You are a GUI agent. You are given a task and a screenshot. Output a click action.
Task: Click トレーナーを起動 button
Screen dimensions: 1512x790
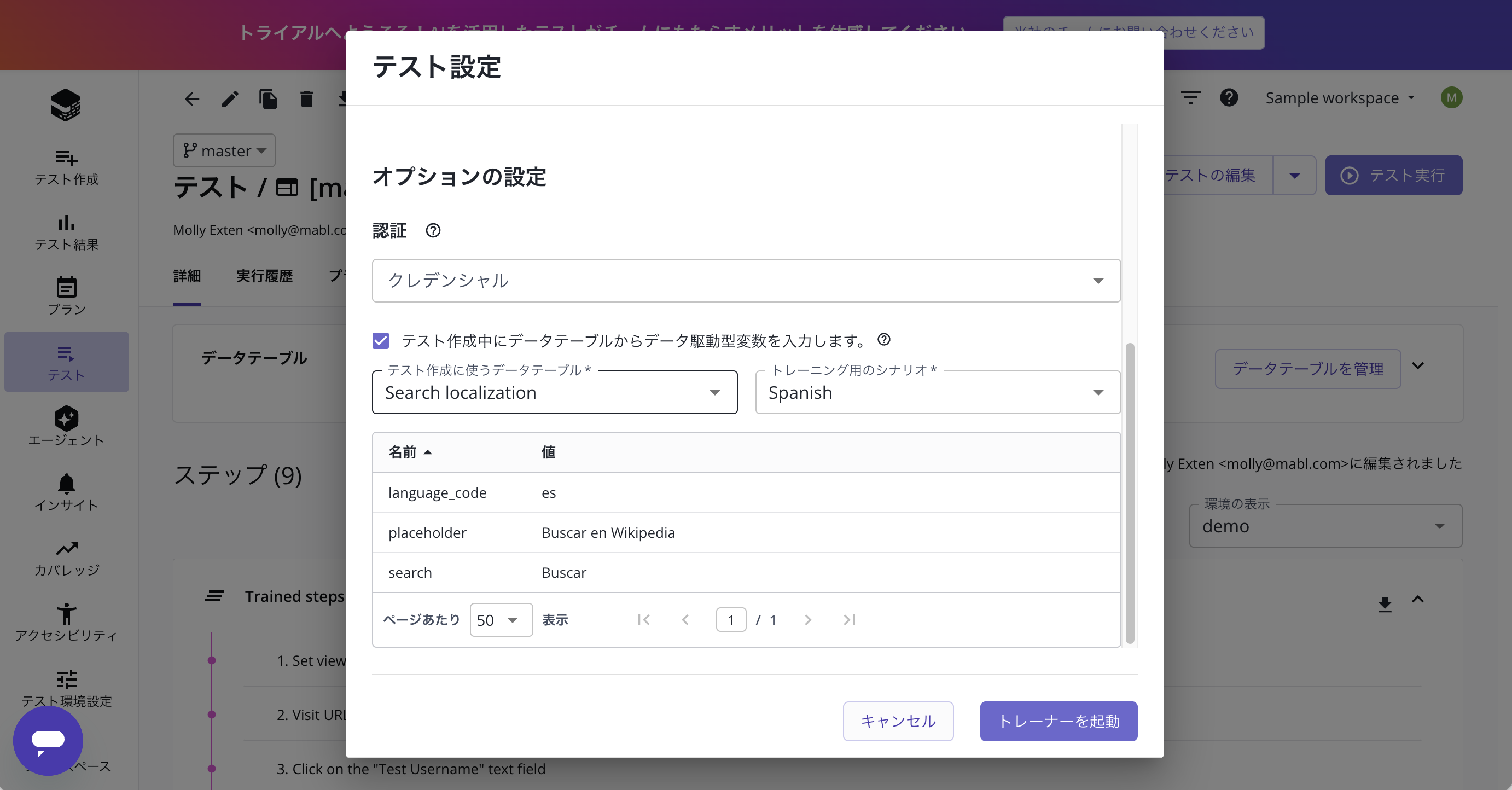click(x=1059, y=721)
